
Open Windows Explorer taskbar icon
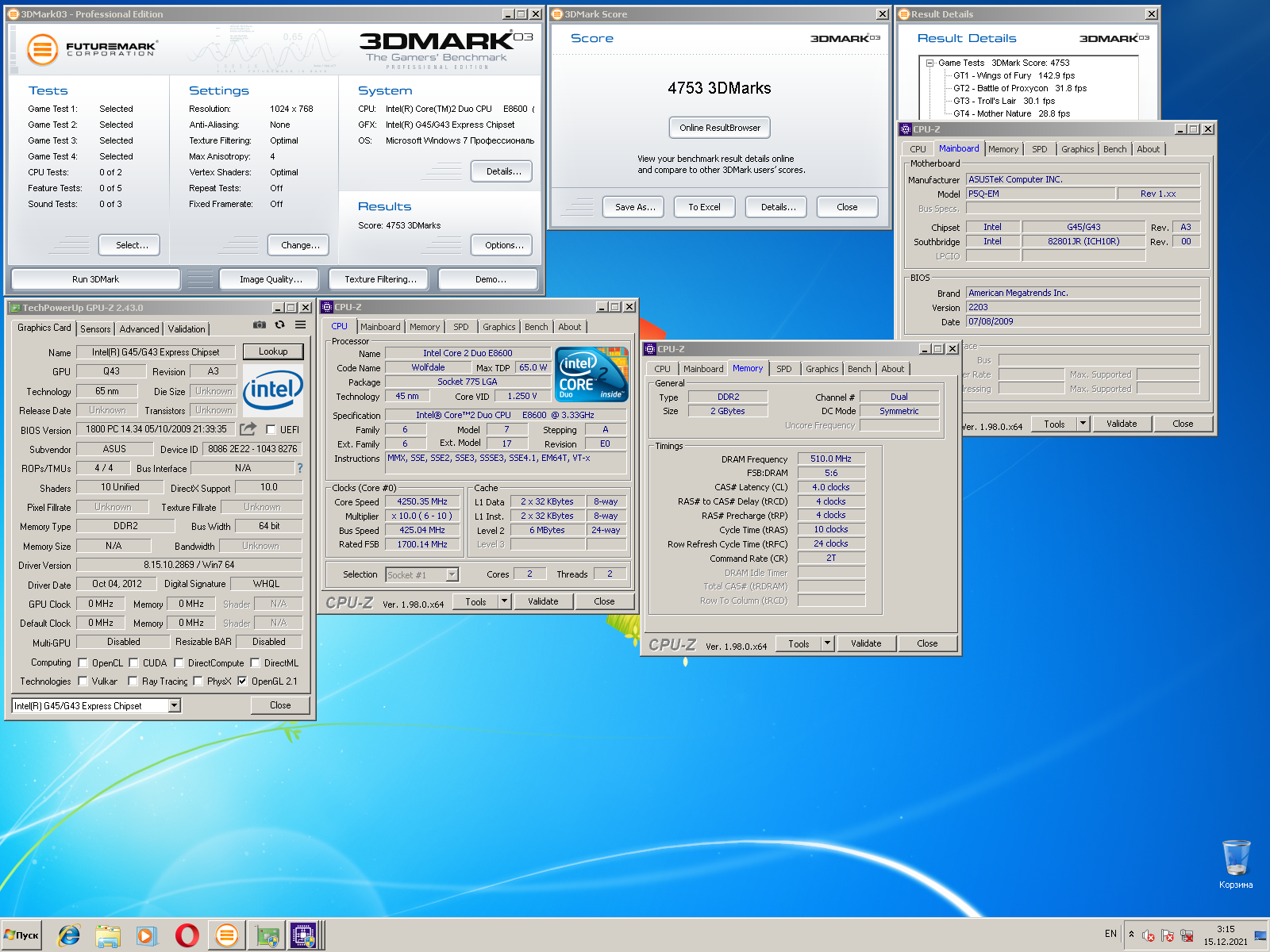pos(107,935)
